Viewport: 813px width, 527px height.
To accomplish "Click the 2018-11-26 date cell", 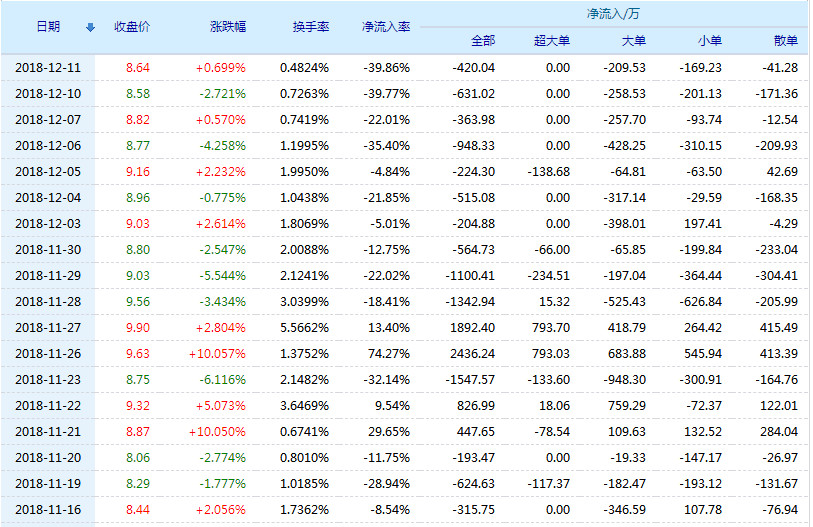I will click(48, 353).
